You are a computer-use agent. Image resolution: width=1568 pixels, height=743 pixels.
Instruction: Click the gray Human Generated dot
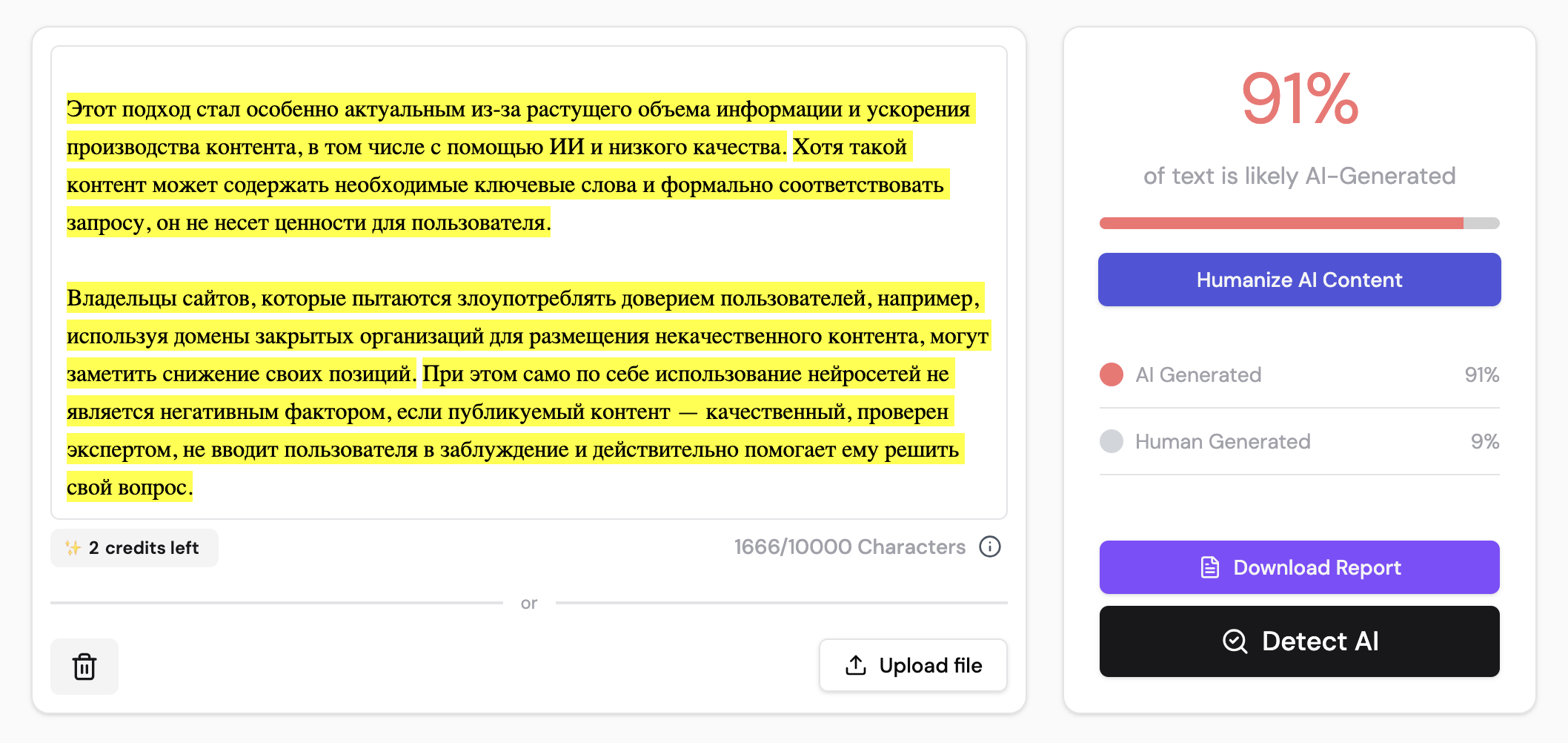(1112, 441)
